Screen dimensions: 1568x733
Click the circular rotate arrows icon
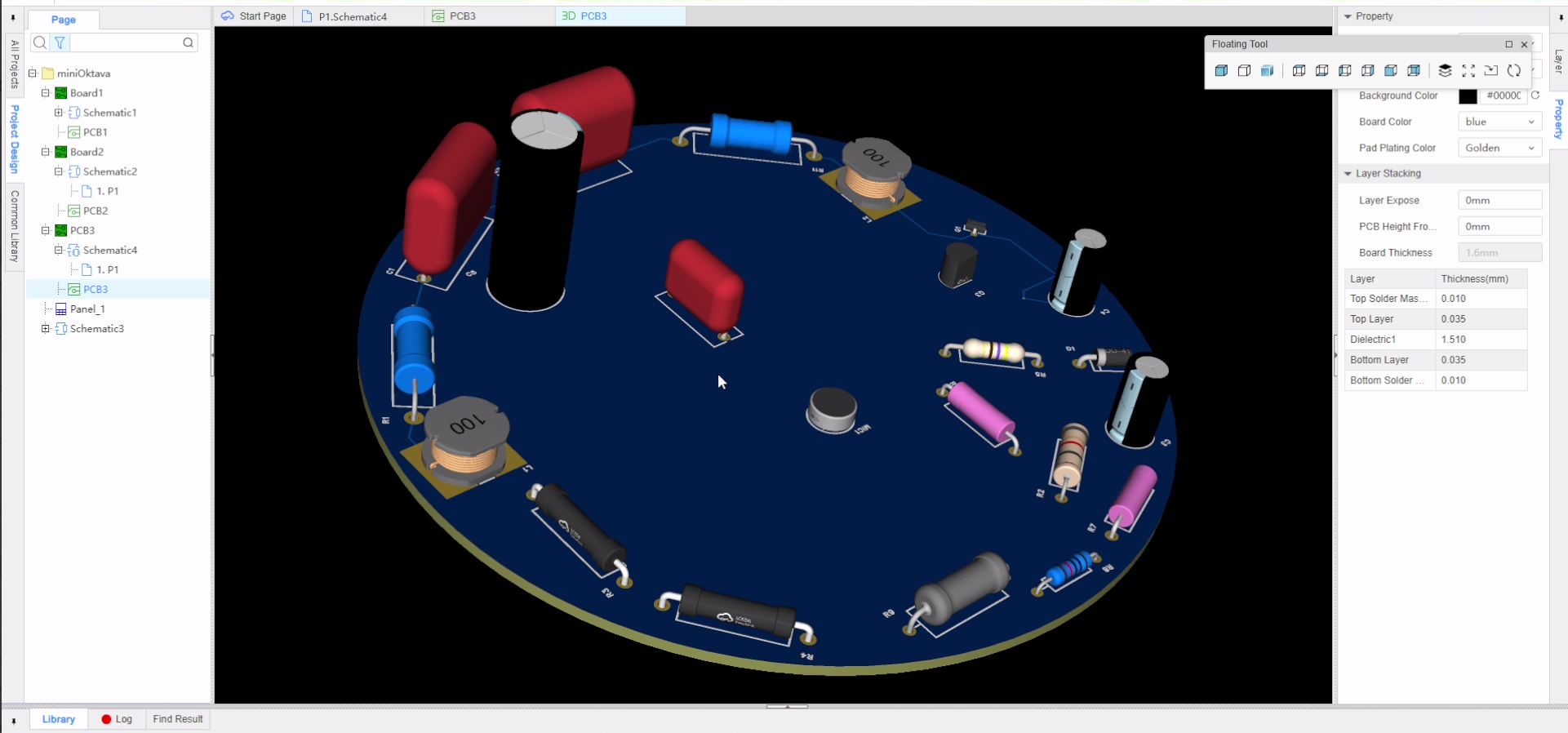coord(1514,71)
